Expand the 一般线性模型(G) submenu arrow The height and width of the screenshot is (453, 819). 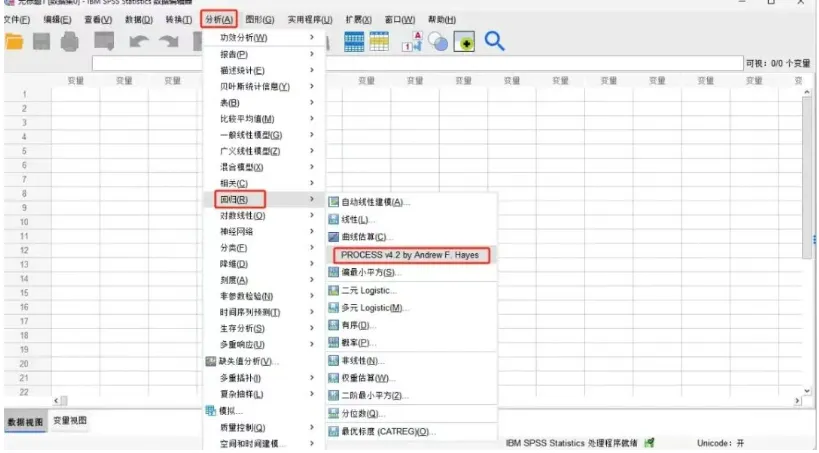312,135
